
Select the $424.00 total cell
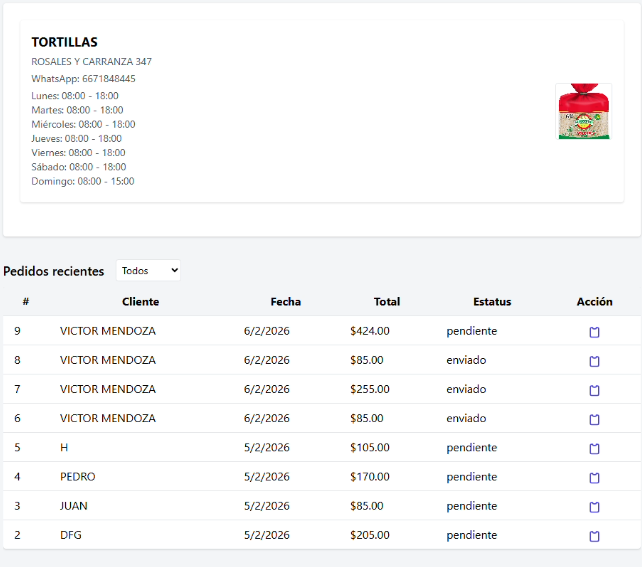coord(369,331)
